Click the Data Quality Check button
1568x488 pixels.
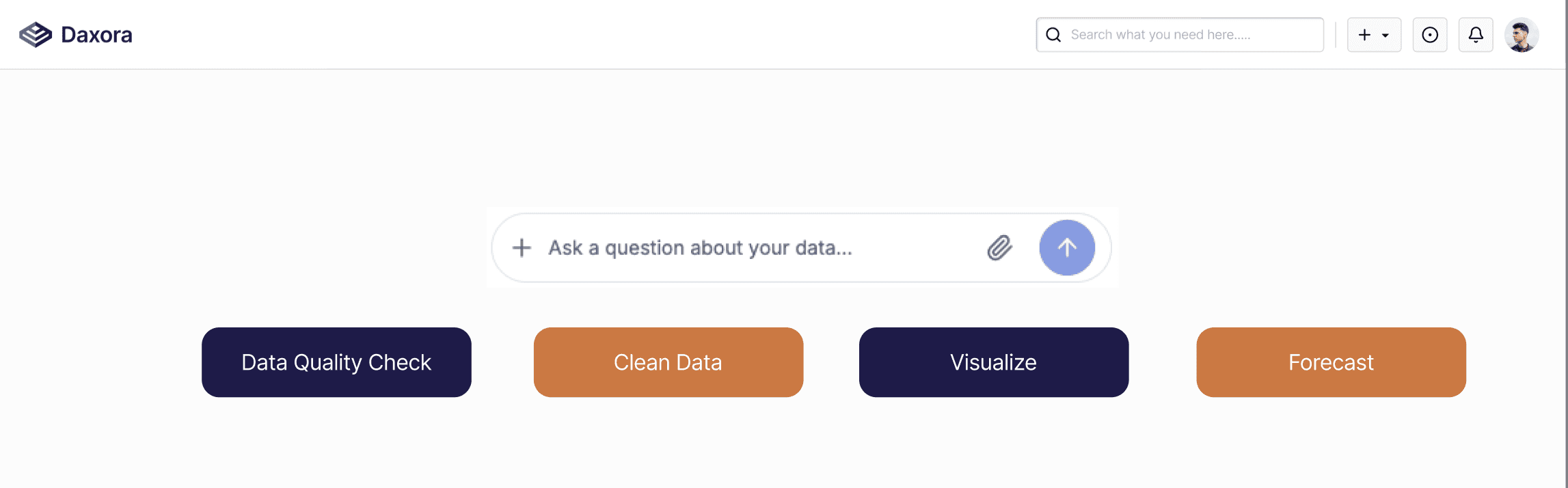[336, 362]
